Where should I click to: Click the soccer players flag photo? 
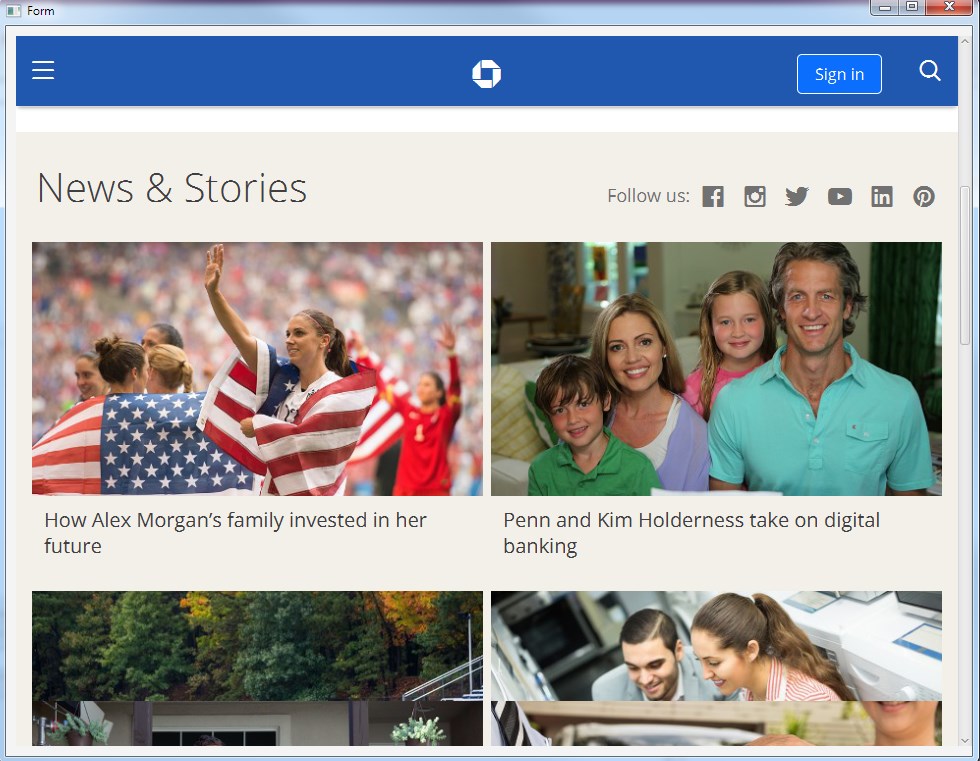tap(257, 369)
